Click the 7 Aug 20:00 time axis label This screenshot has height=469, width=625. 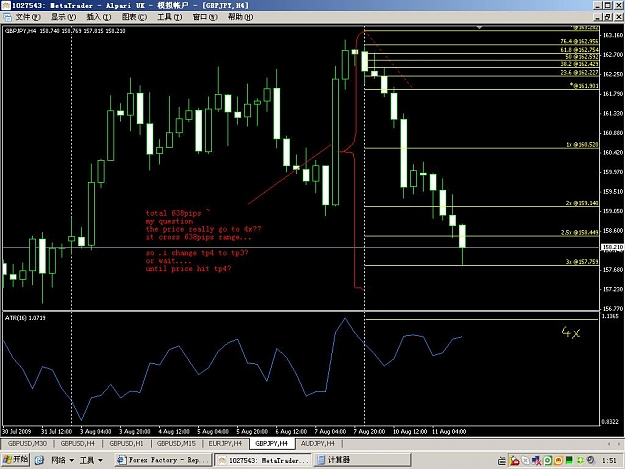coord(369,432)
